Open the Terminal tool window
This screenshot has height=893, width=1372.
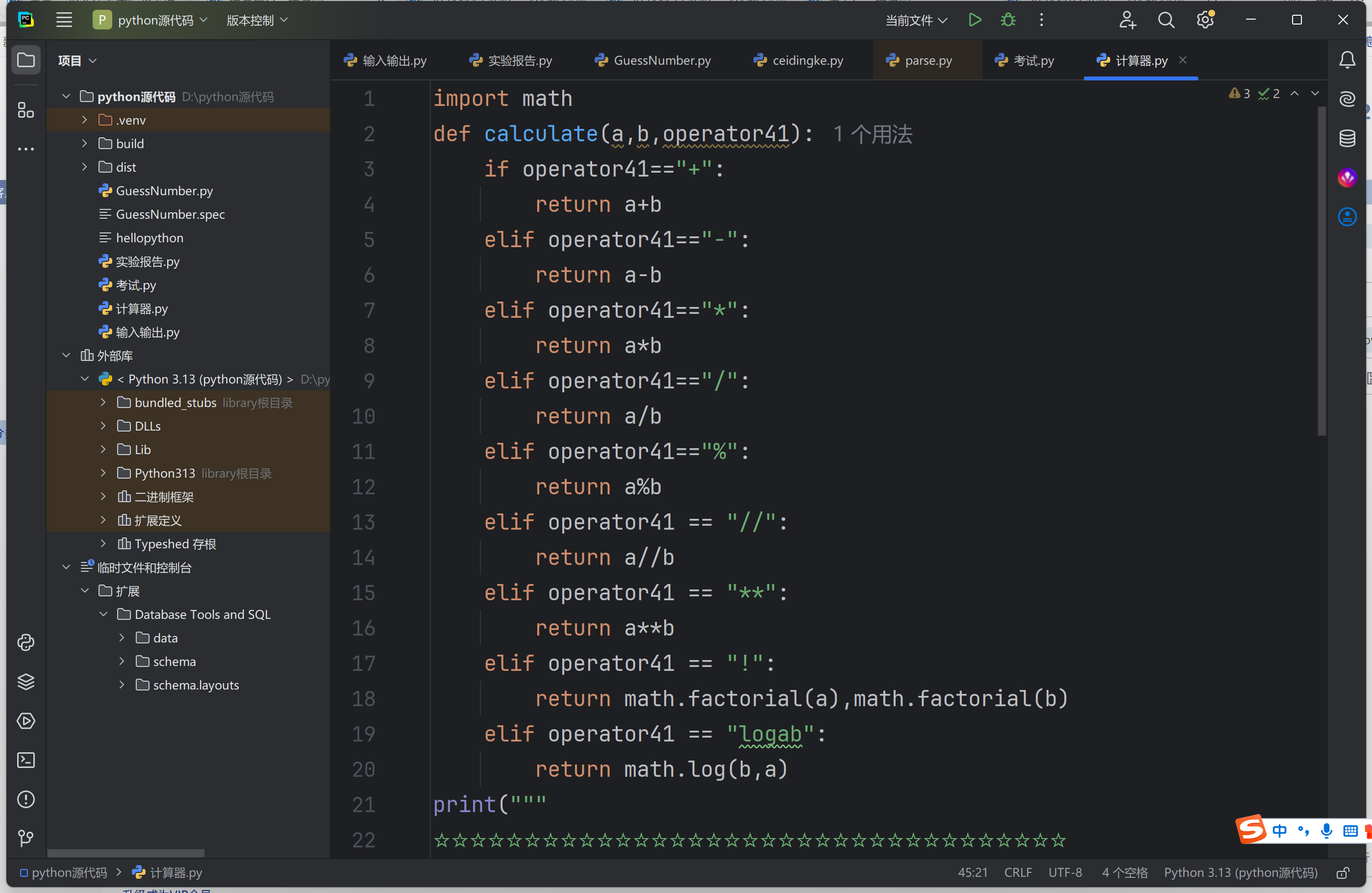pos(26,760)
